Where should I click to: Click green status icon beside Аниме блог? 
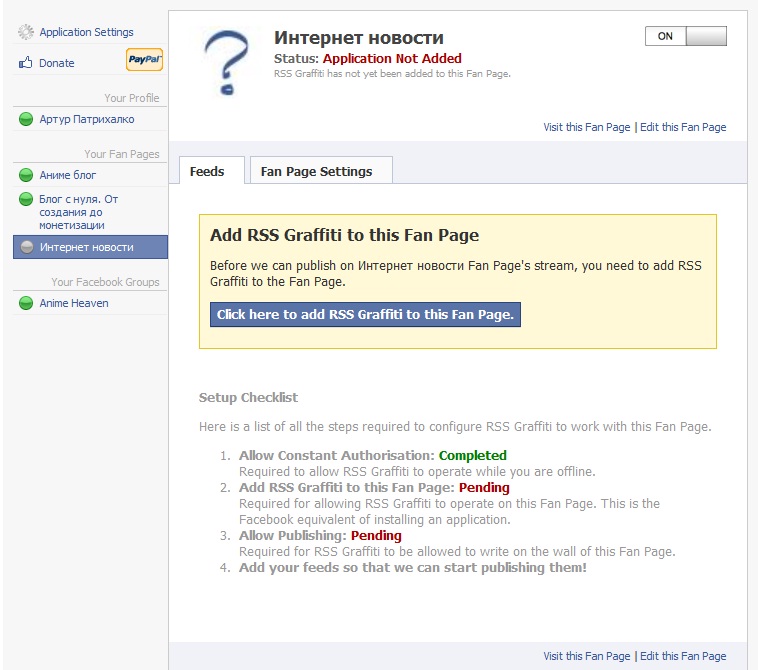pyautogui.click(x=26, y=176)
